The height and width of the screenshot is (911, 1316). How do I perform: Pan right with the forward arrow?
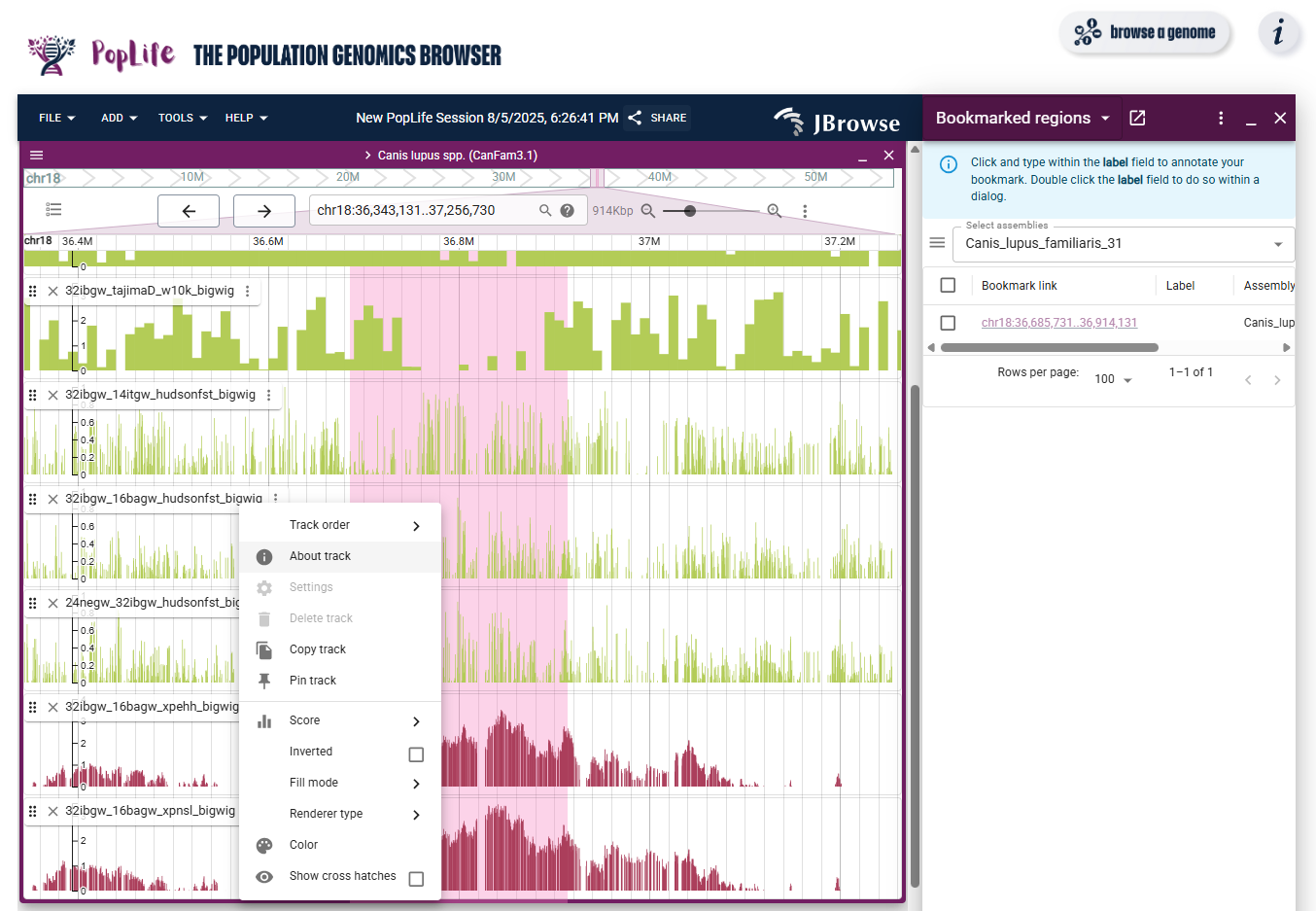click(263, 211)
